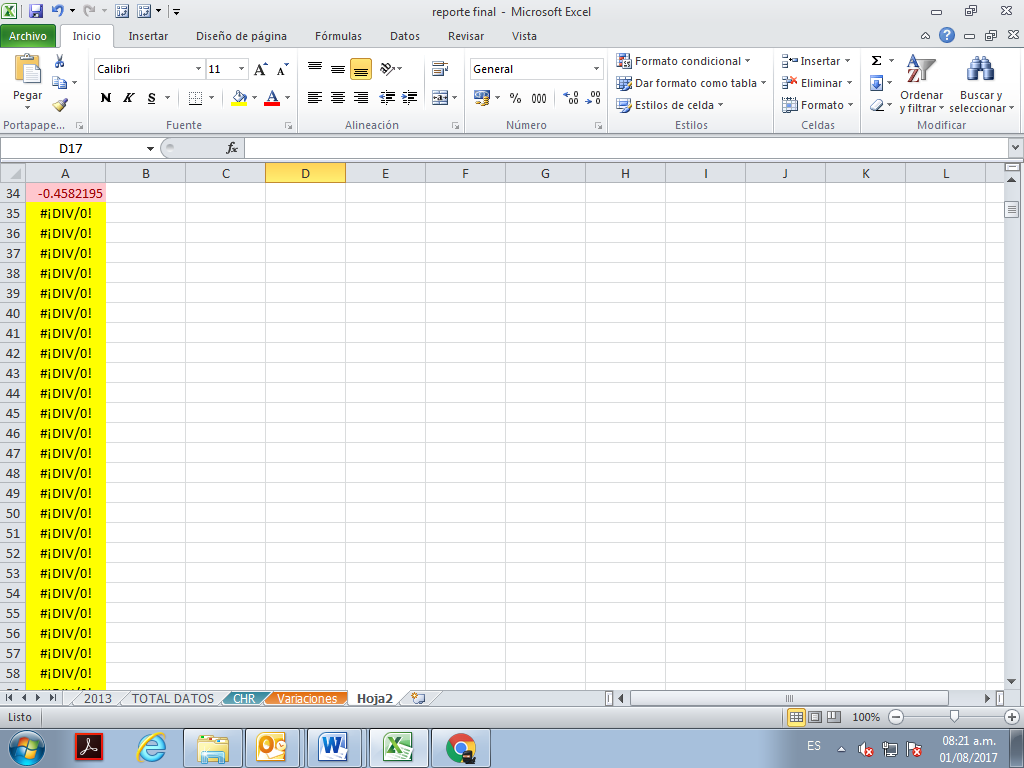1024x768 pixels.
Task: Switch to the Fórmulas ribbon tab
Action: pyautogui.click(x=338, y=36)
